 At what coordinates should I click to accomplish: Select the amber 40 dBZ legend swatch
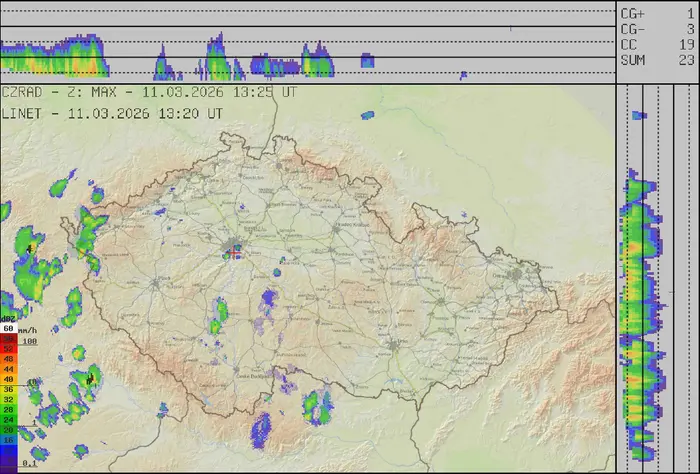pyautogui.click(x=8, y=379)
